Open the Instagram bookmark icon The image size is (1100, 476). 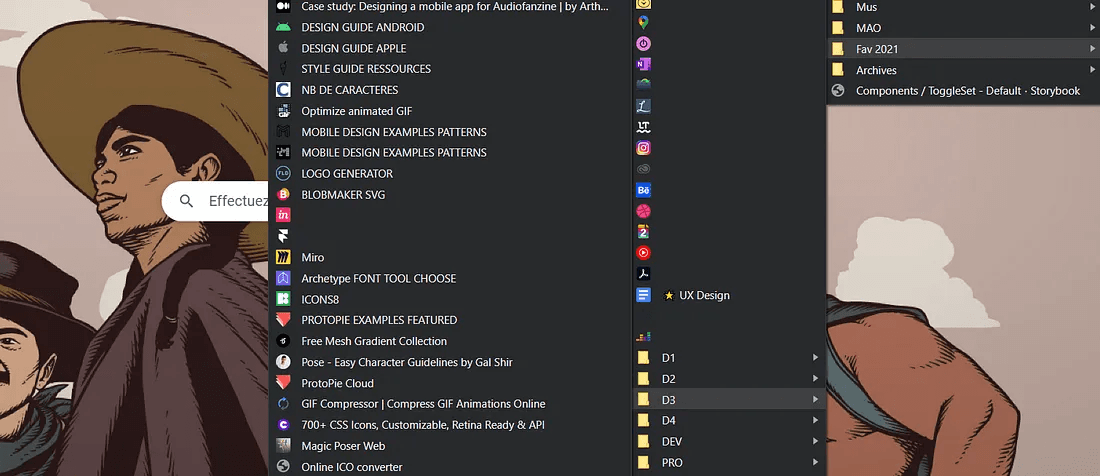click(x=643, y=148)
